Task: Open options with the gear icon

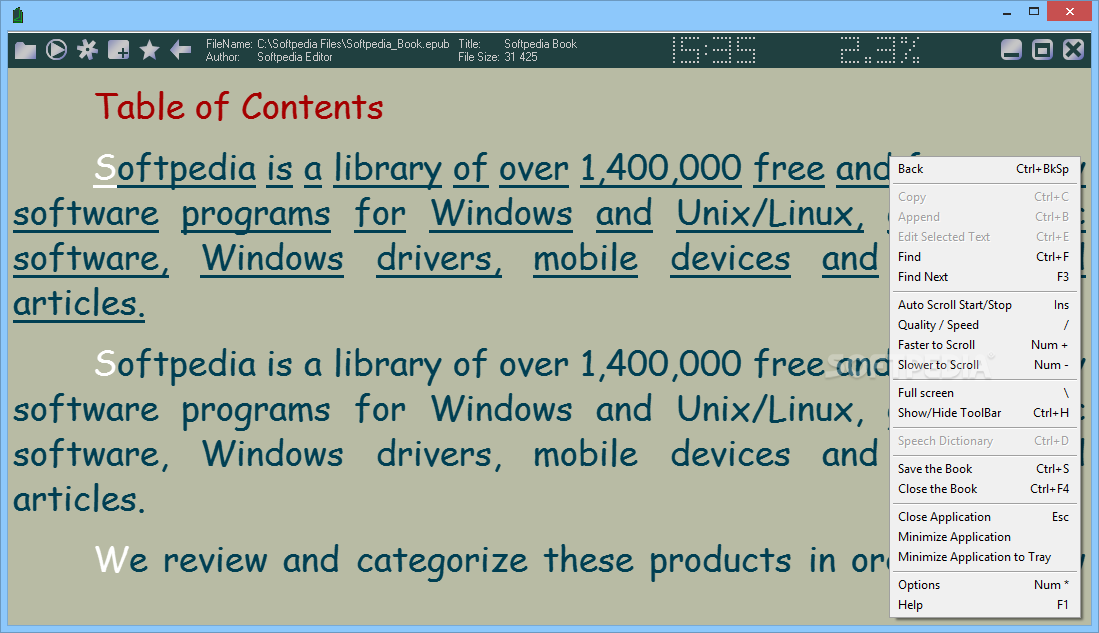Action: coord(87,50)
